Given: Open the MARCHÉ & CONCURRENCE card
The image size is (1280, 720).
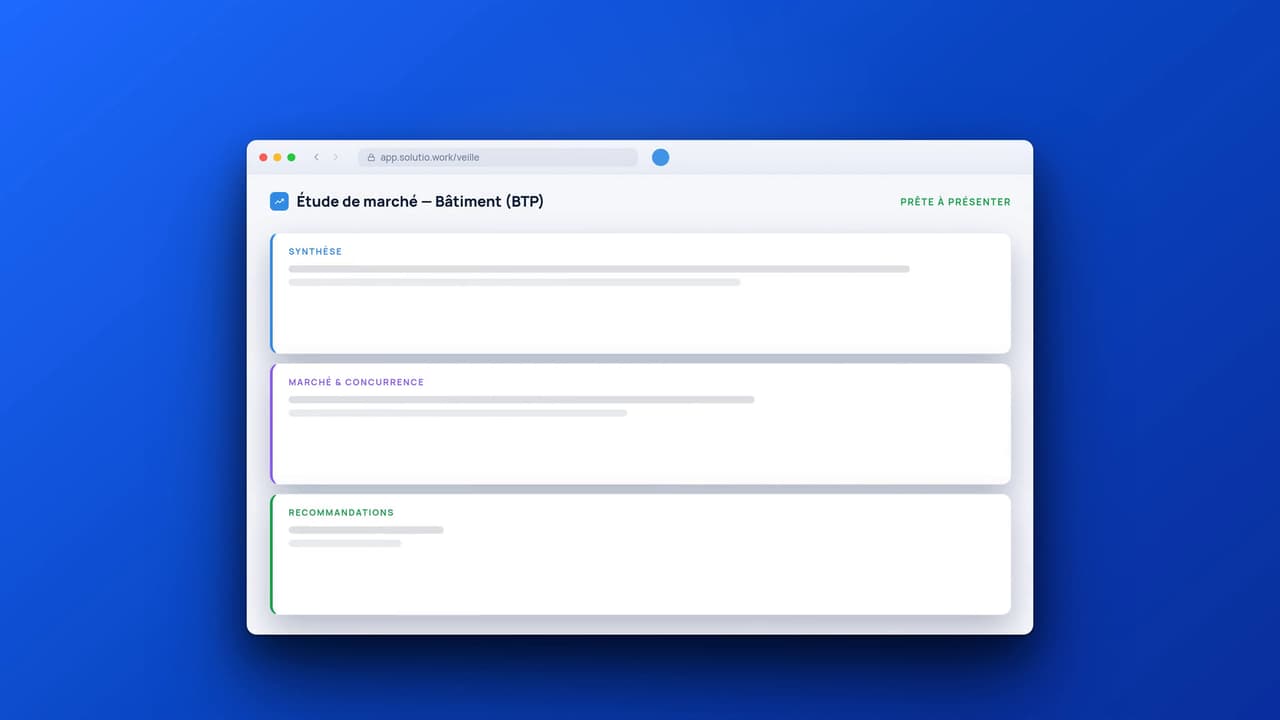Looking at the screenshot, I should click(640, 424).
